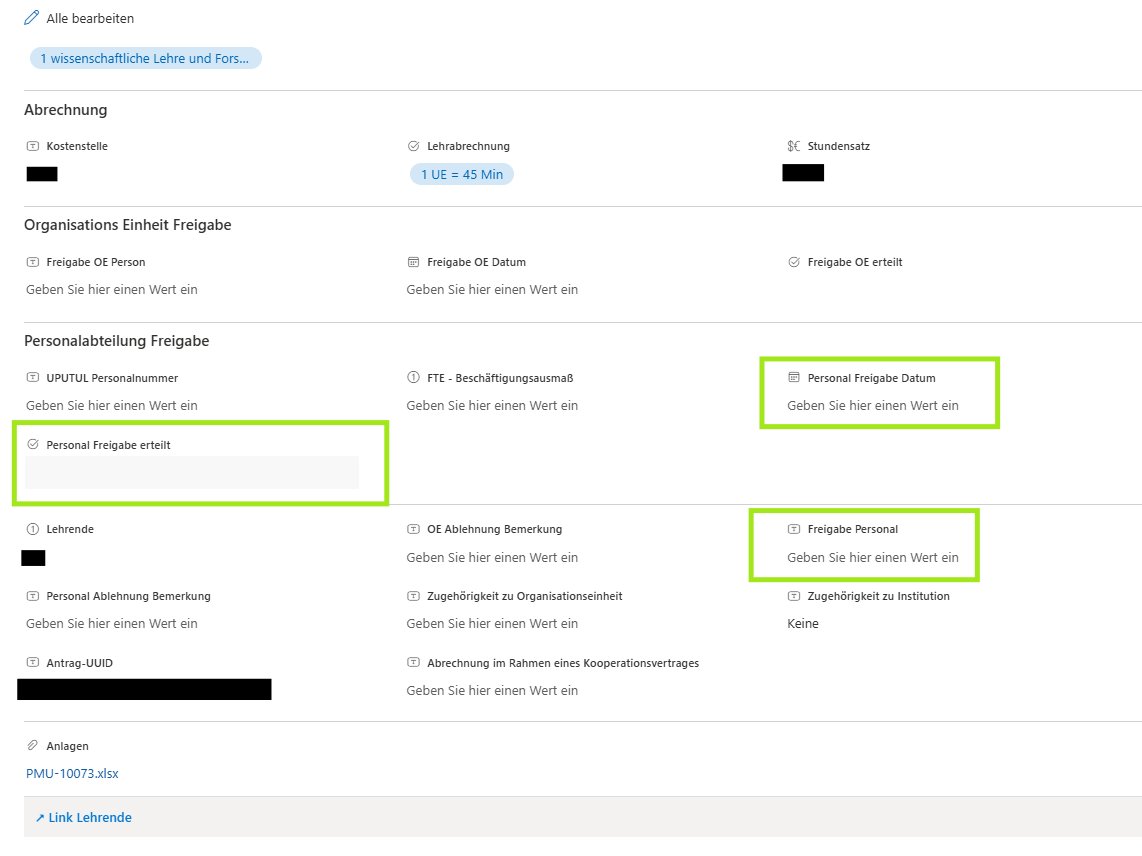Select the '1 UE = 45 Min' pill
Screen dimensions: 1142x856
pyautogui.click(x=462, y=174)
